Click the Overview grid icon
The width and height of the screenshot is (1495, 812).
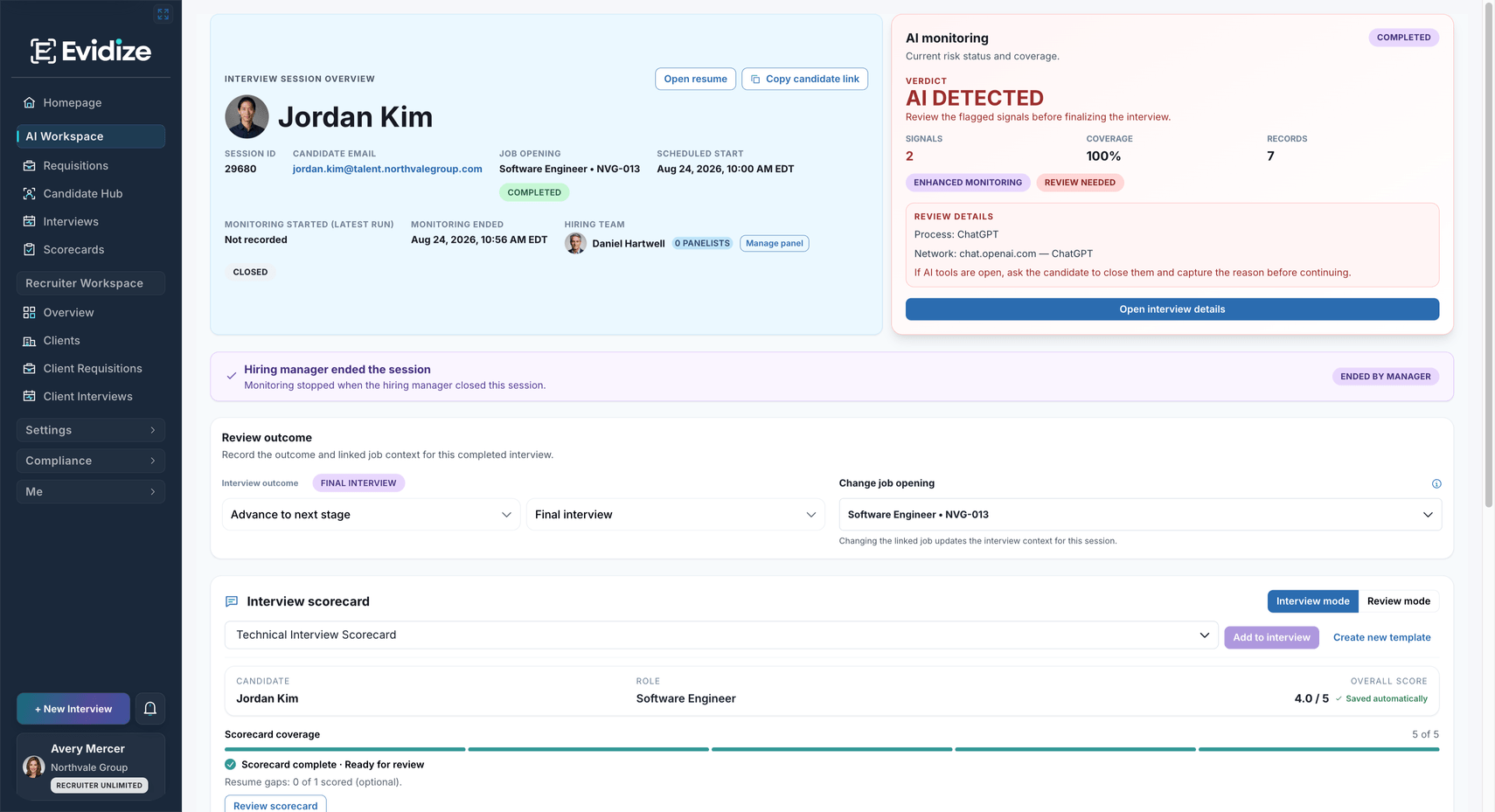pos(30,312)
